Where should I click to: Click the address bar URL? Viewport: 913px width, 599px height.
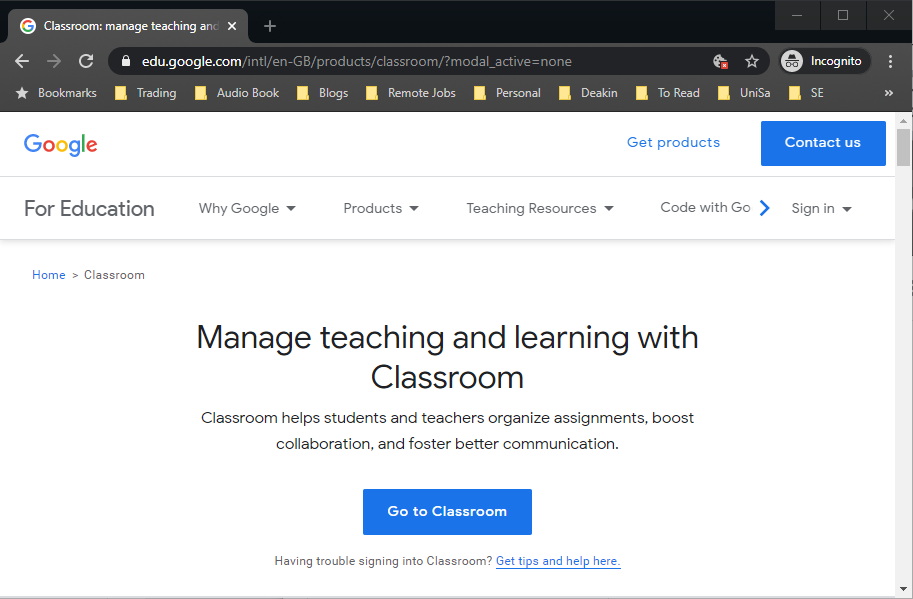pyautogui.click(x=356, y=61)
